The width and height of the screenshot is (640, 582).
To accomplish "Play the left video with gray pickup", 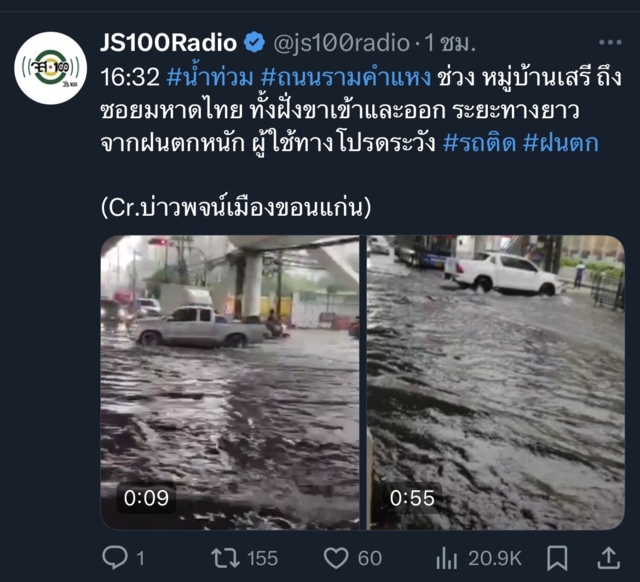I will (230, 382).
